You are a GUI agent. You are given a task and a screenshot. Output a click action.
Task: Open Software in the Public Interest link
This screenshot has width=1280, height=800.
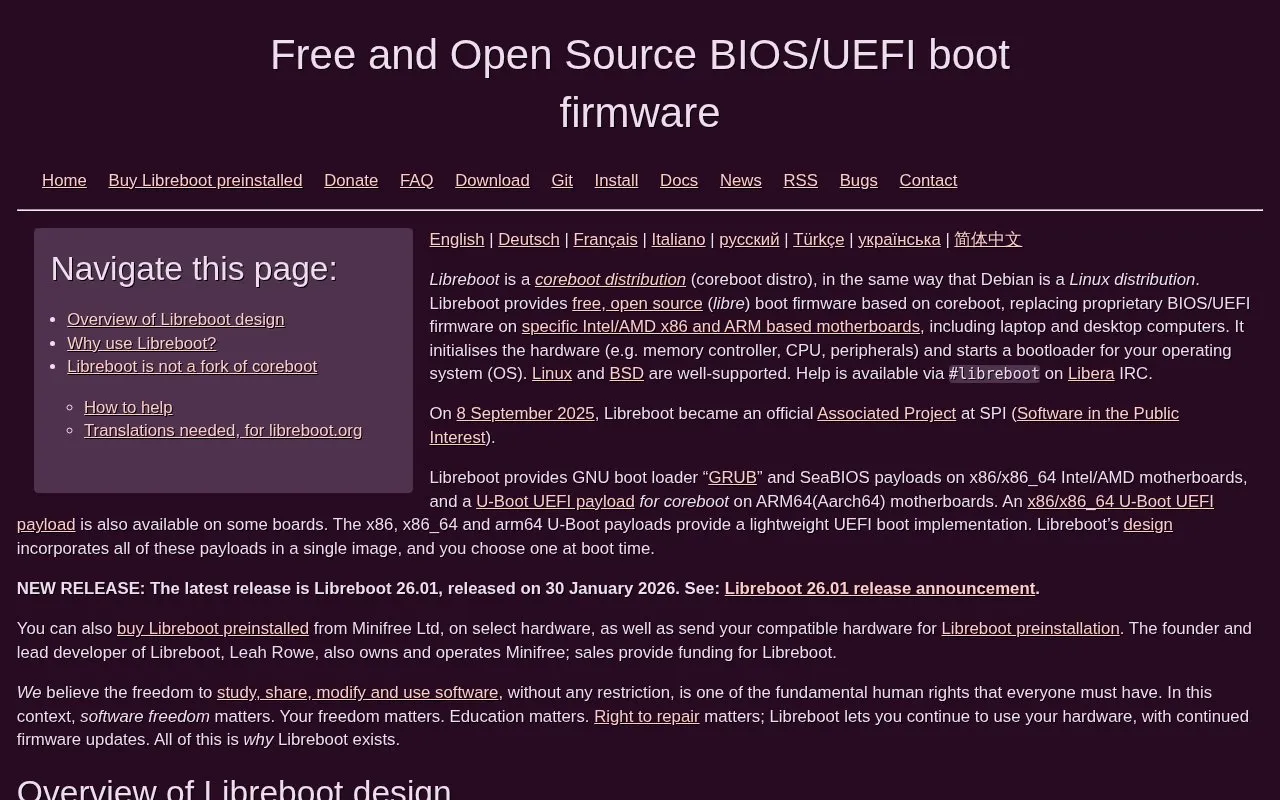[x=1097, y=413]
